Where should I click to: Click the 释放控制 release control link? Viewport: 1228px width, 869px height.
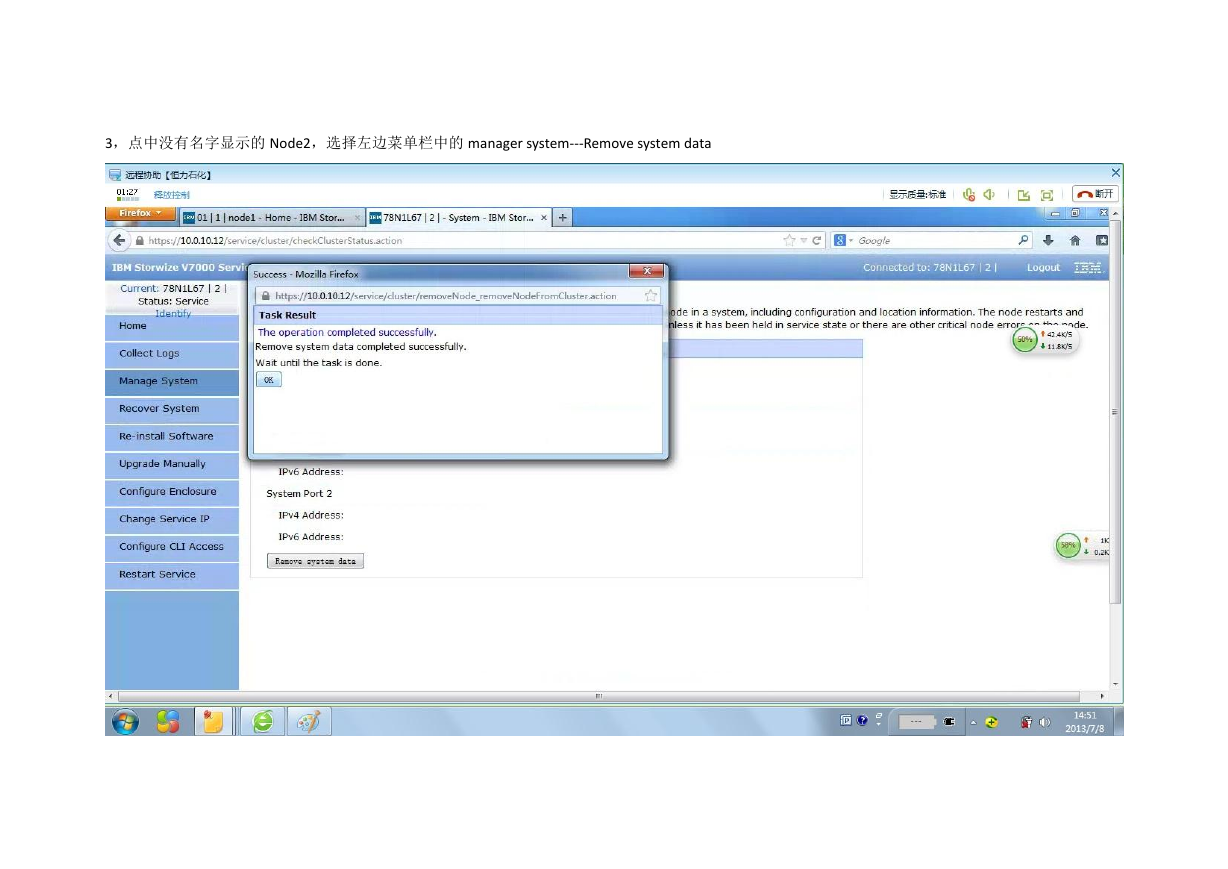click(171, 195)
